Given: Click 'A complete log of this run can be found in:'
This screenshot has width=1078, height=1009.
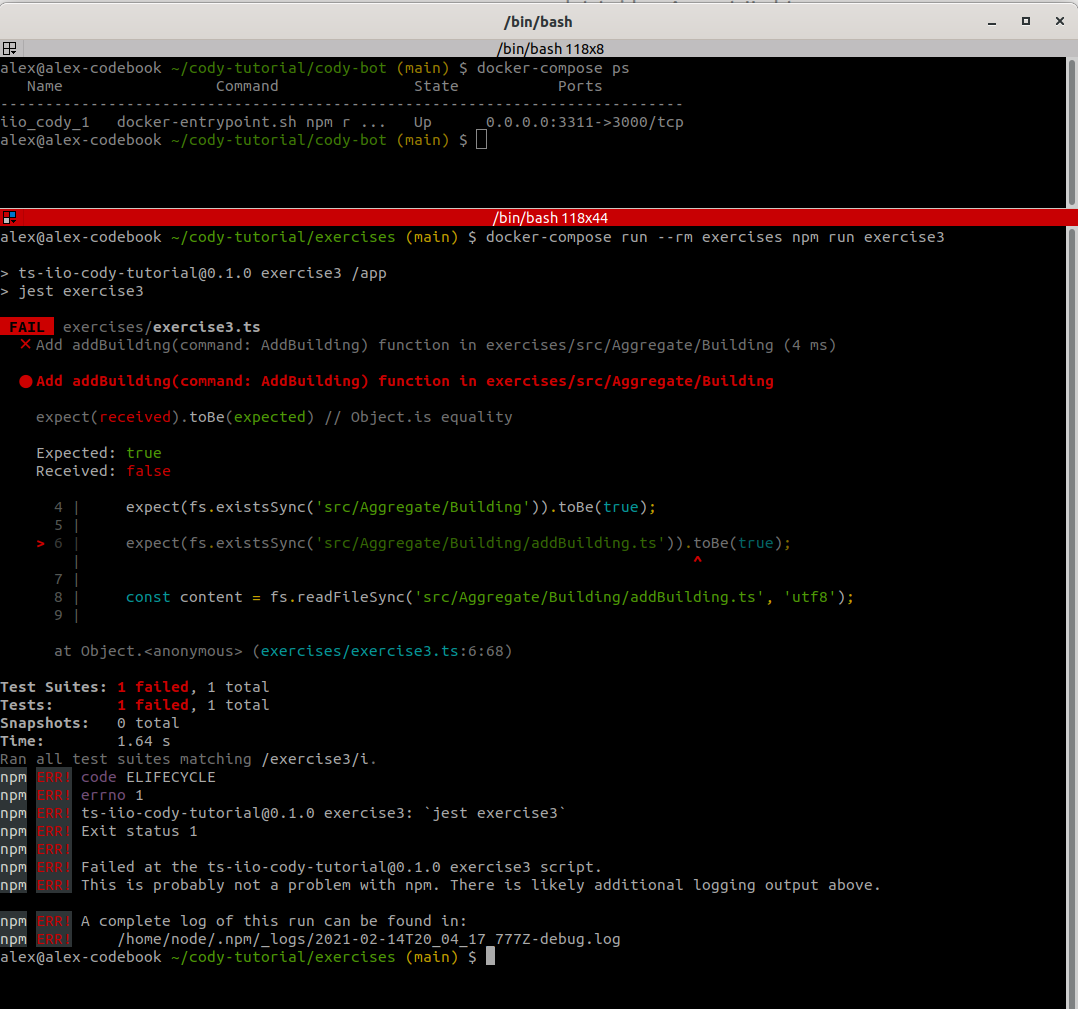Looking at the screenshot, I should click(274, 921).
